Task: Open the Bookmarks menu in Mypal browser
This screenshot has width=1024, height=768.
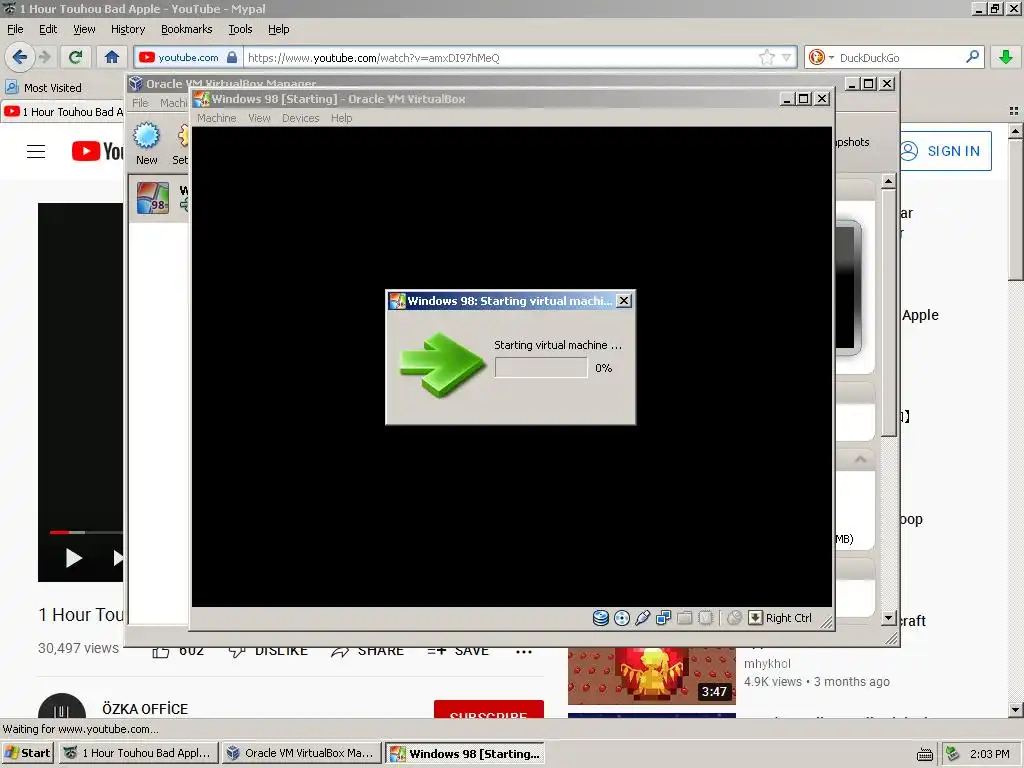Action: (x=186, y=29)
